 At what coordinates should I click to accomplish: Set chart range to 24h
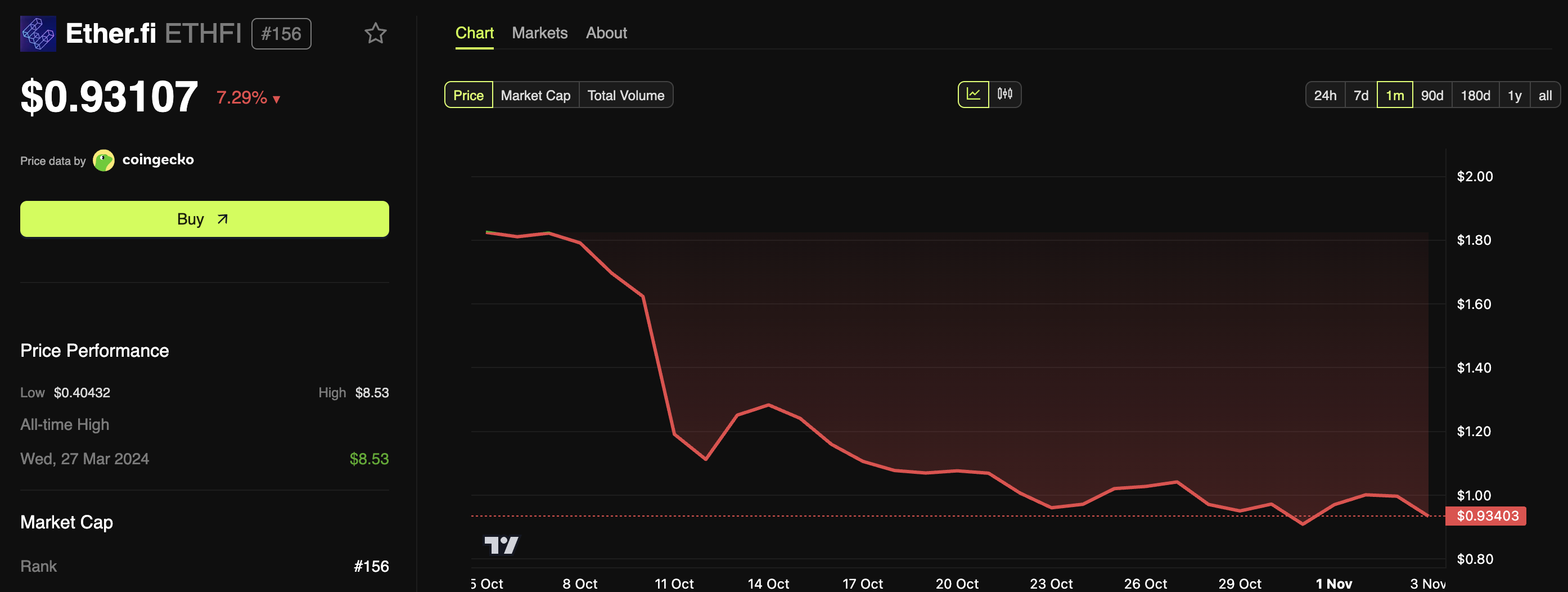pos(1325,95)
